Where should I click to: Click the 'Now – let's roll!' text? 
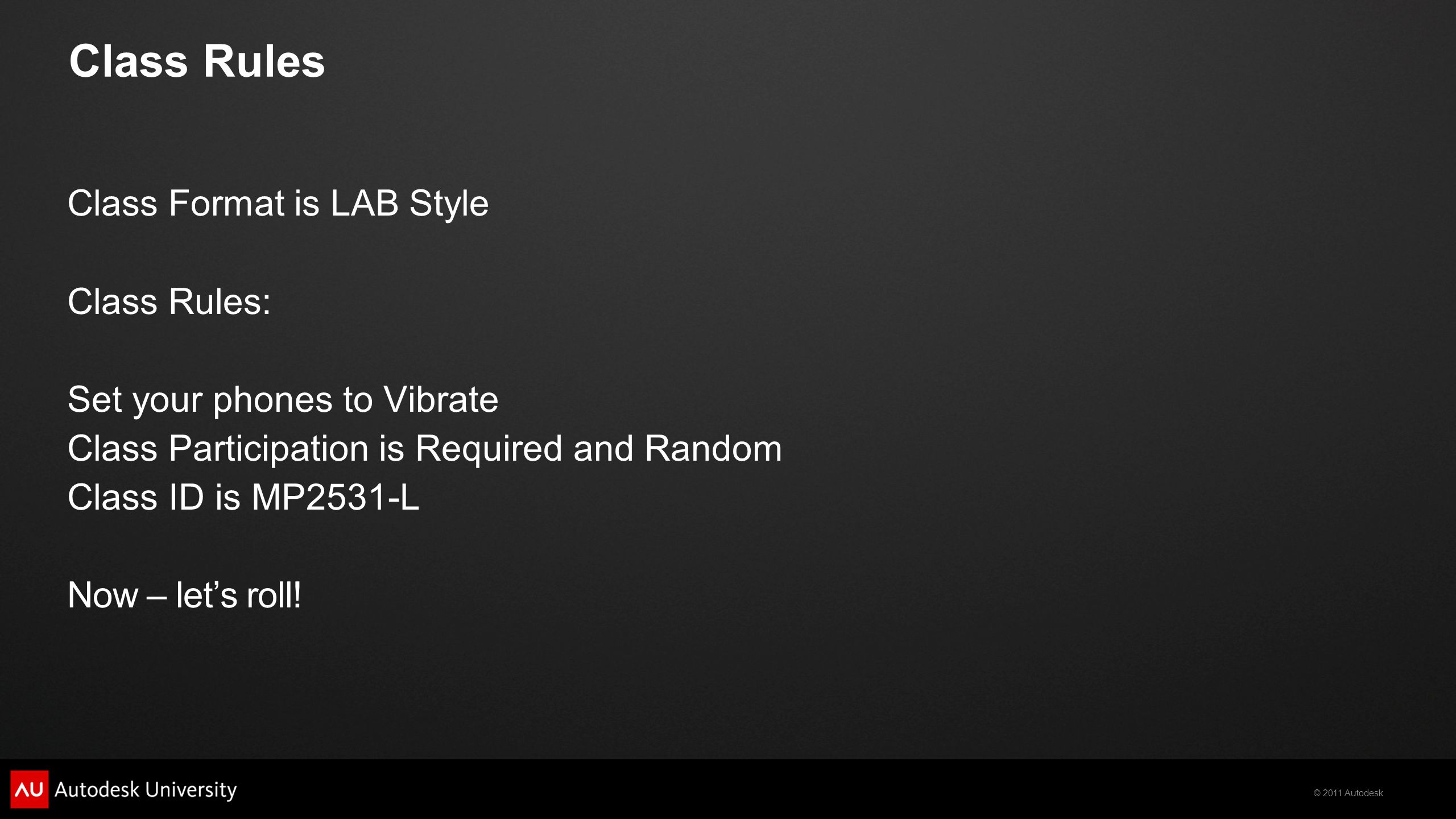pyautogui.click(x=184, y=595)
